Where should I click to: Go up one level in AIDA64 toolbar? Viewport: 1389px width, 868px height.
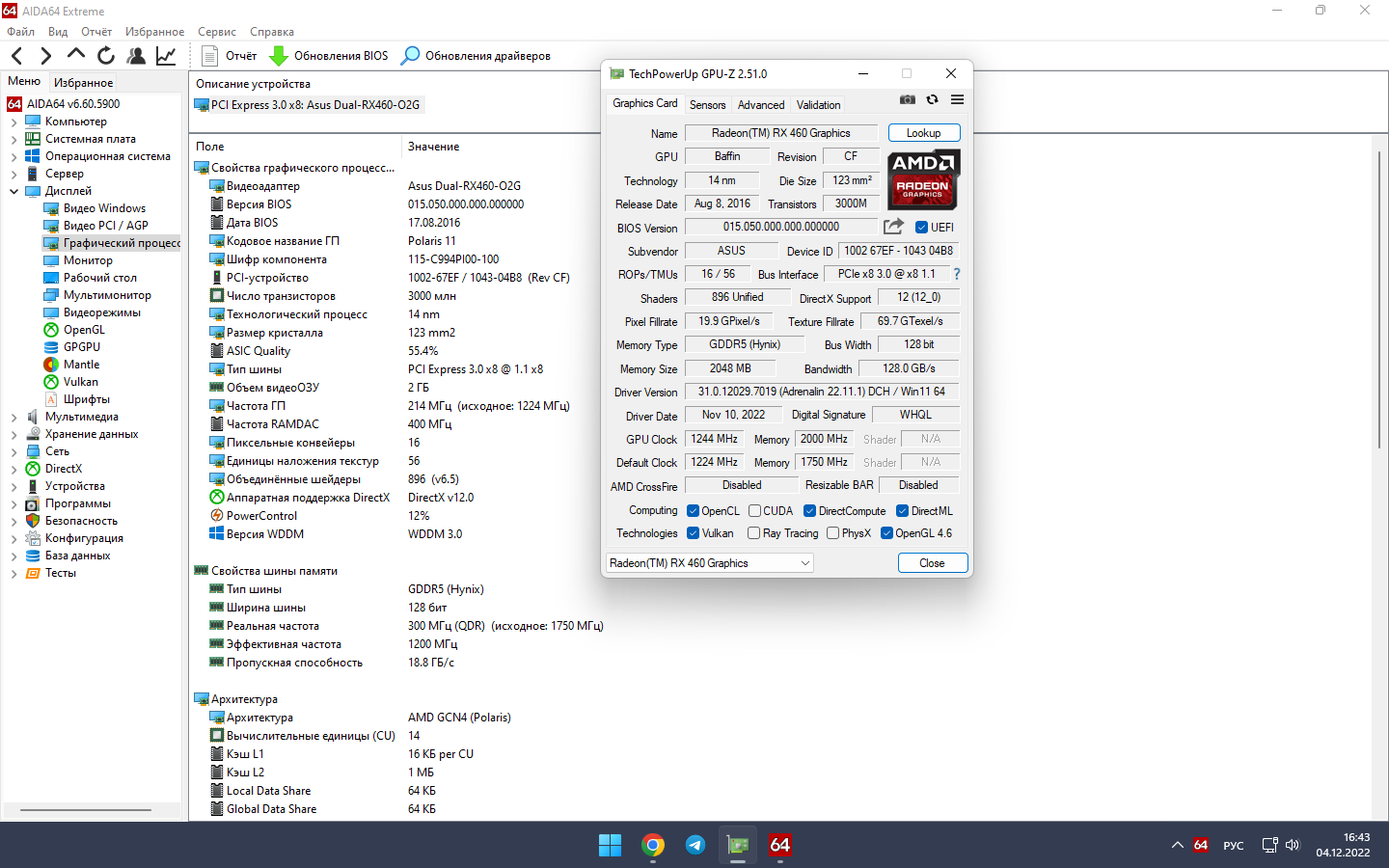click(x=75, y=55)
